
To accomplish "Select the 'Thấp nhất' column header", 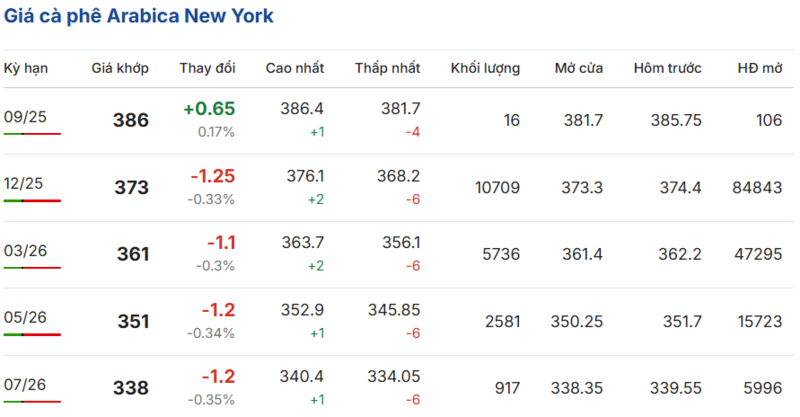I will click(x=387, y=69).
